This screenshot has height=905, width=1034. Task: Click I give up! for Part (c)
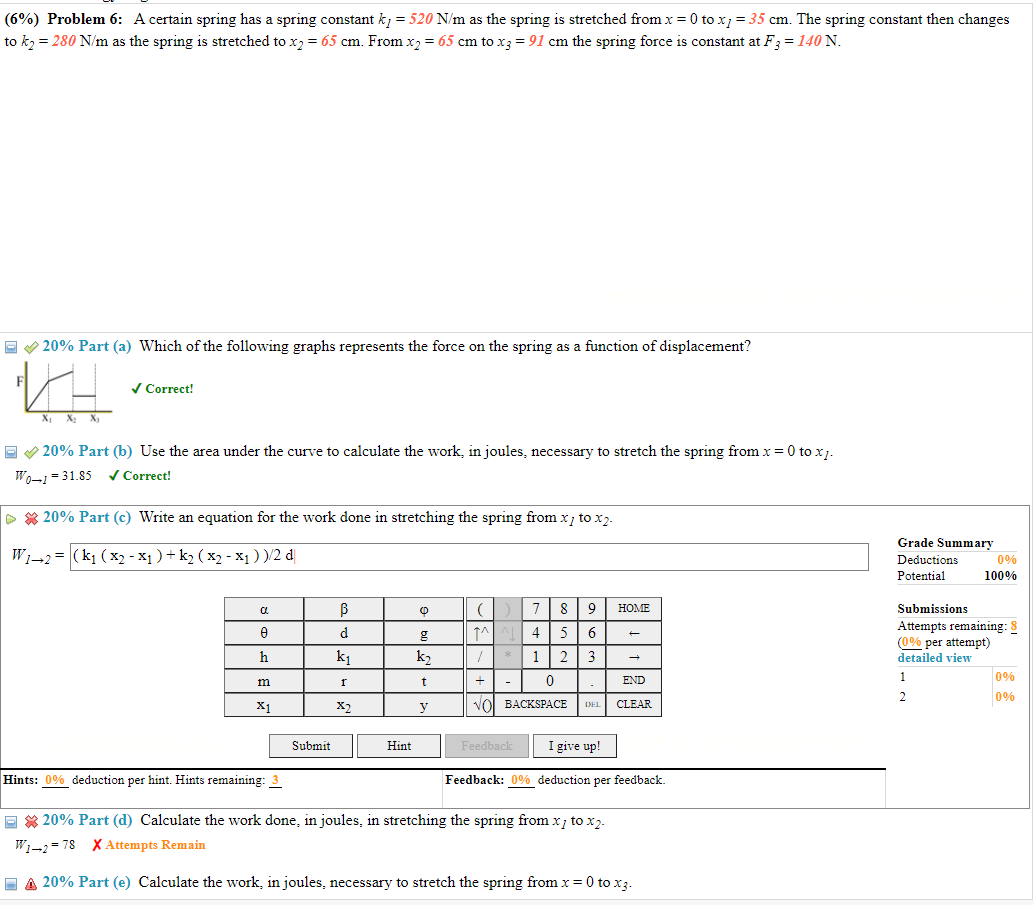(x=574, y=745)
